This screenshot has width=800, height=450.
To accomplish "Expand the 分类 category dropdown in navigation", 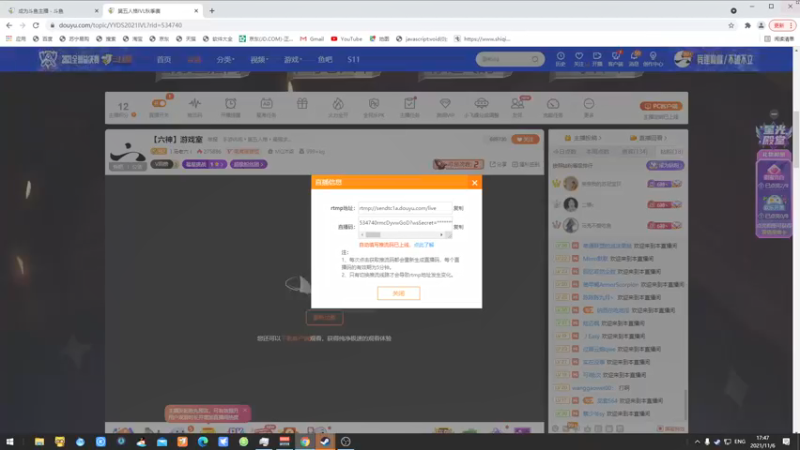I will 225,60.
